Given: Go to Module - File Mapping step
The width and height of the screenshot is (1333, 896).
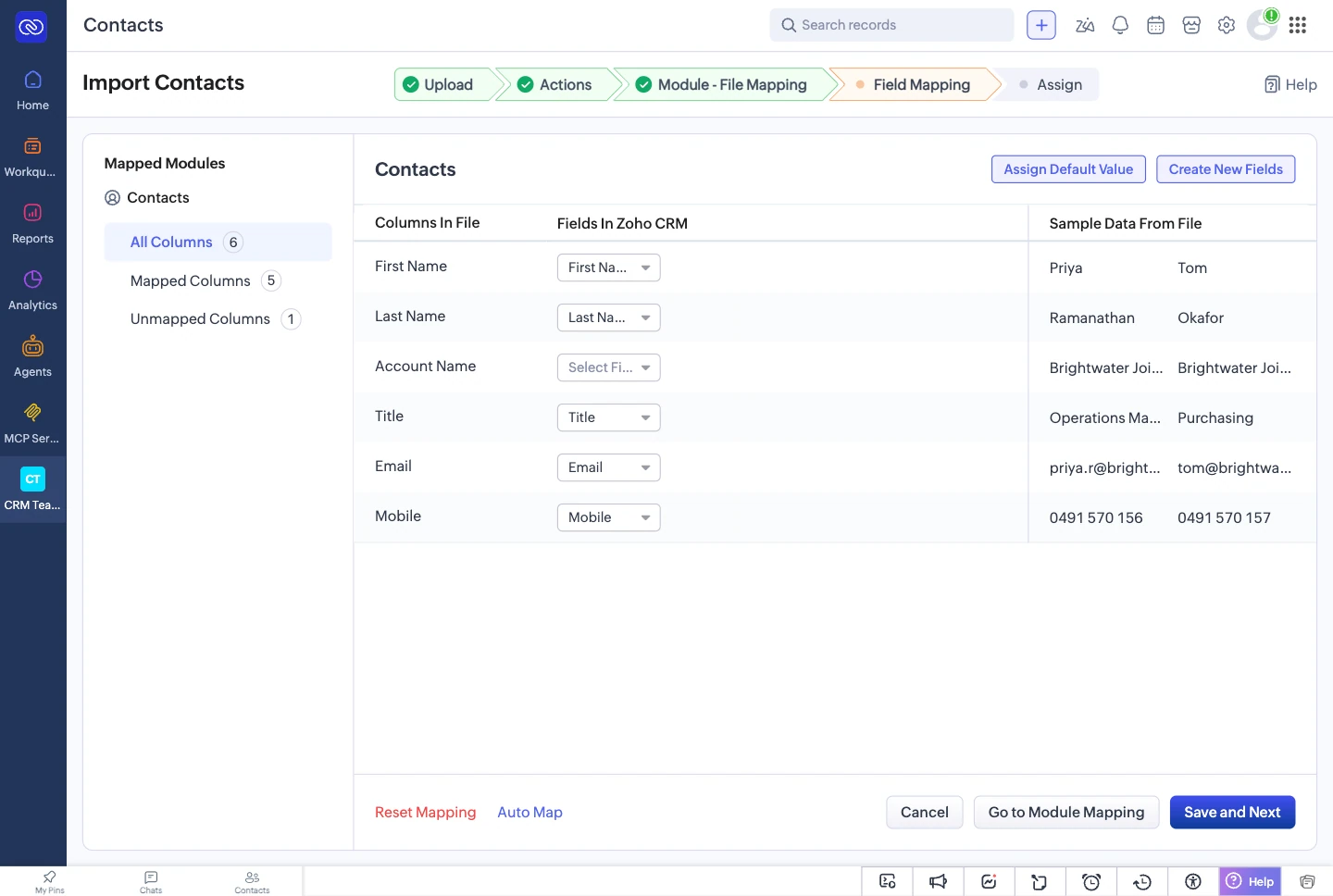Looking at the screenshot, I should (726, 84).
